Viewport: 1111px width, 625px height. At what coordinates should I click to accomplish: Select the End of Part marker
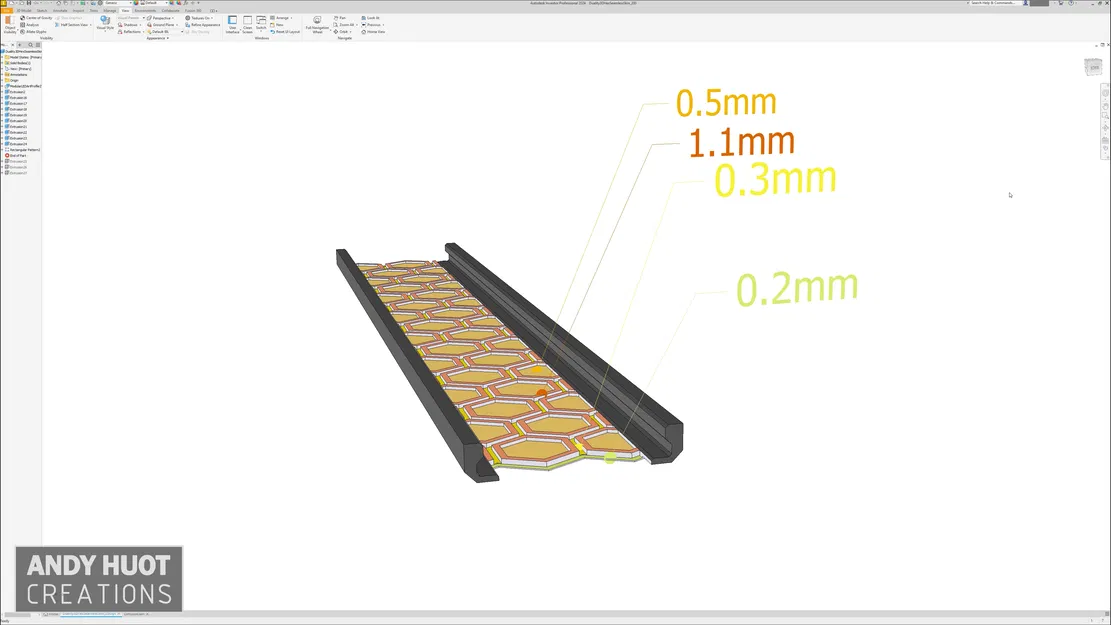(16, 155)
